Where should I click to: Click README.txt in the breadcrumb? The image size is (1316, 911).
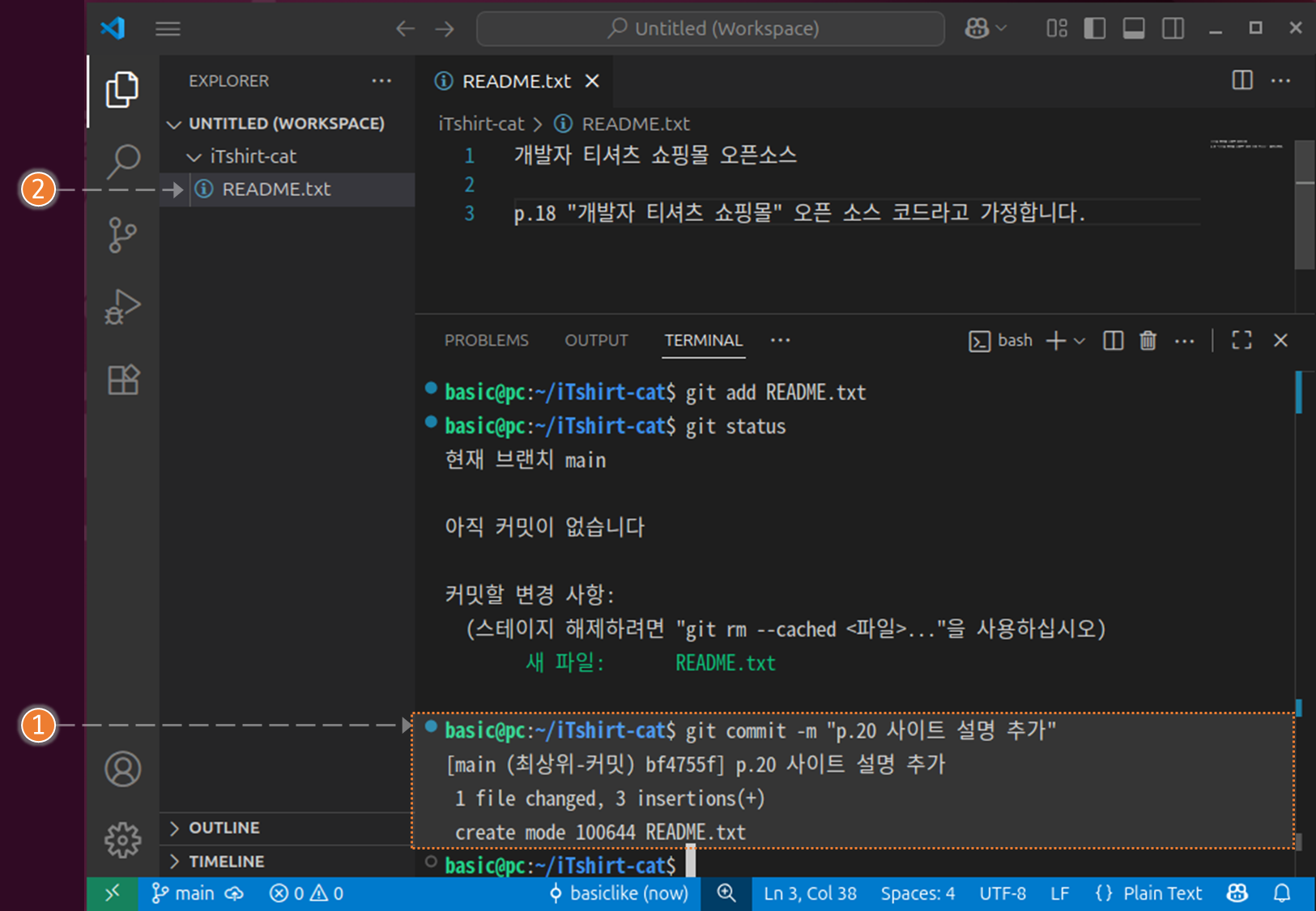636,124
